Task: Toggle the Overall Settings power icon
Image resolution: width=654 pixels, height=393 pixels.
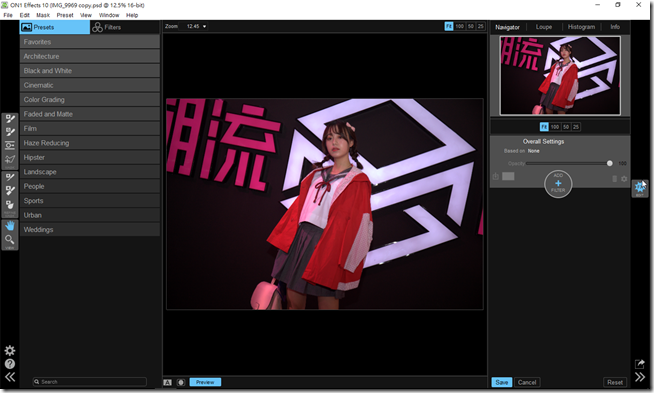Action: (496, 176)
